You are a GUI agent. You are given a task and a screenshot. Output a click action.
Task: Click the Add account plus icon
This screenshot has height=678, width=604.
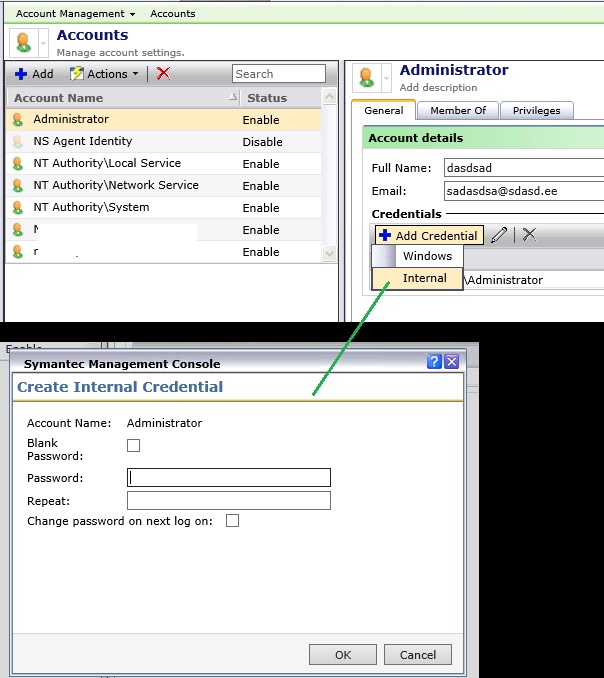[20, 74]
